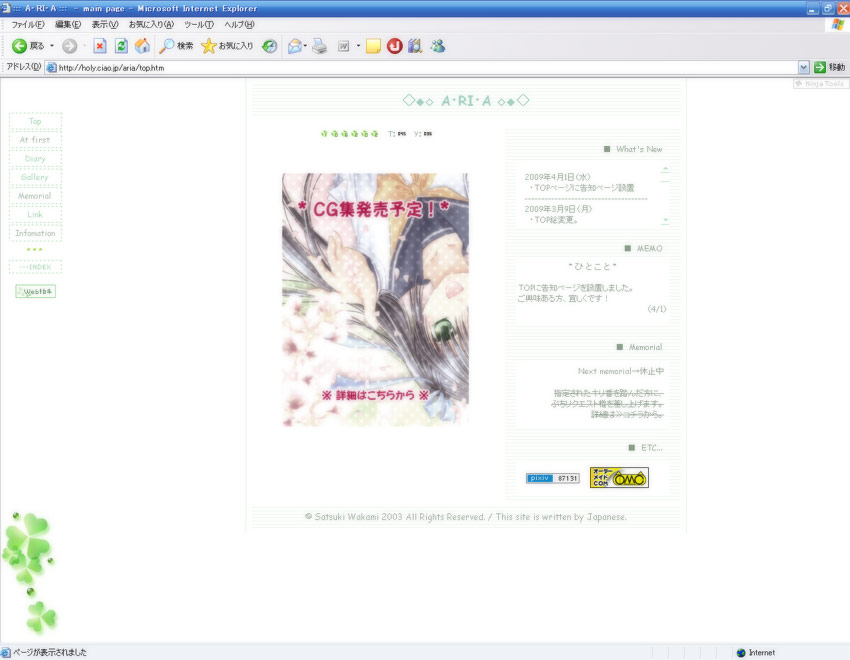Image resolution: width=850 pixels, height=660 pixels.
Task: Open the ツール(T) menu
Action: point(199,24)
